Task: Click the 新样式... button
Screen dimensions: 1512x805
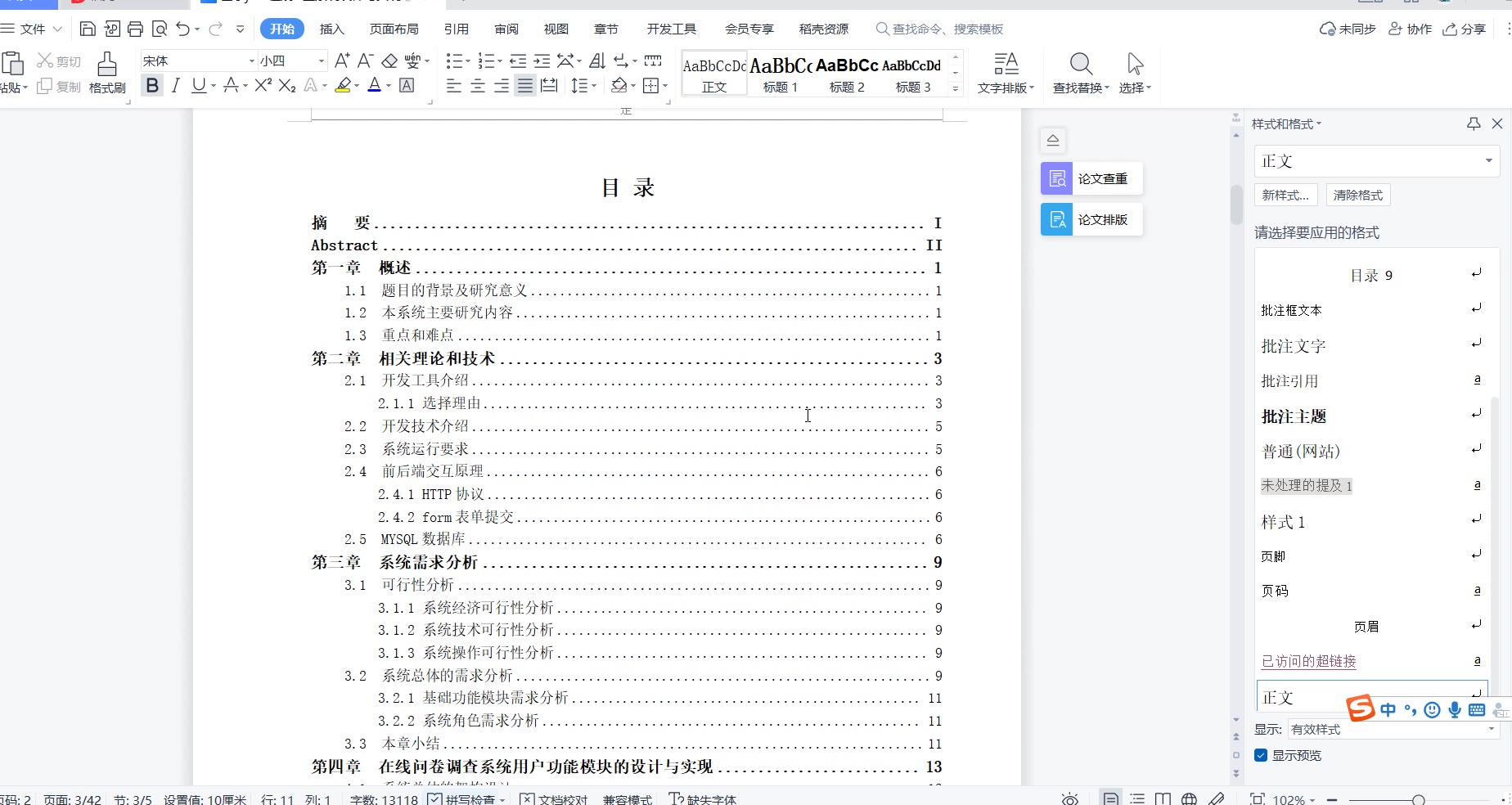Action: pos(1285,195)
